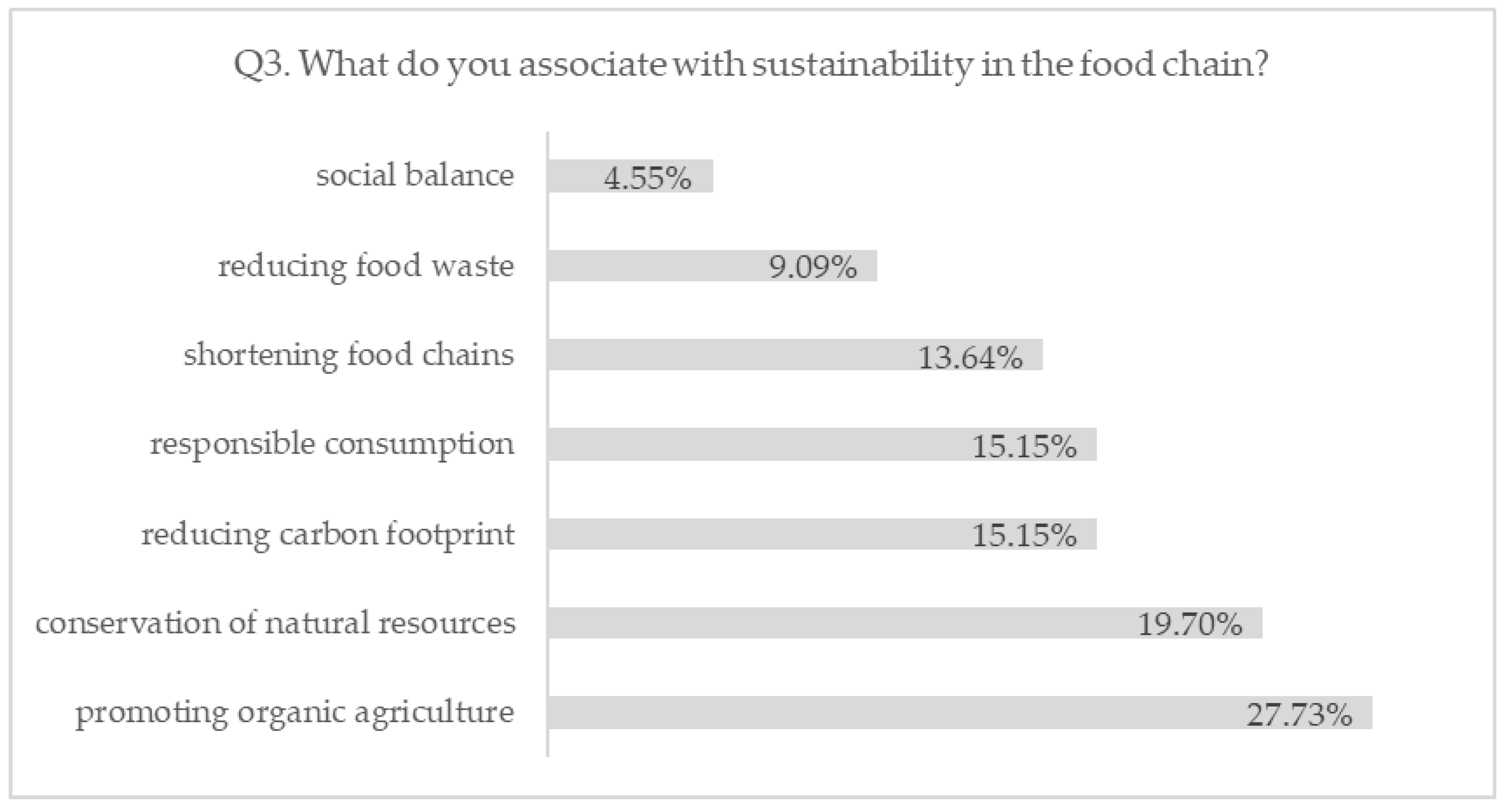This screenshot has width=1510, height=812.
Task: Click the 9.09% data label
Action: coord(813,268)
